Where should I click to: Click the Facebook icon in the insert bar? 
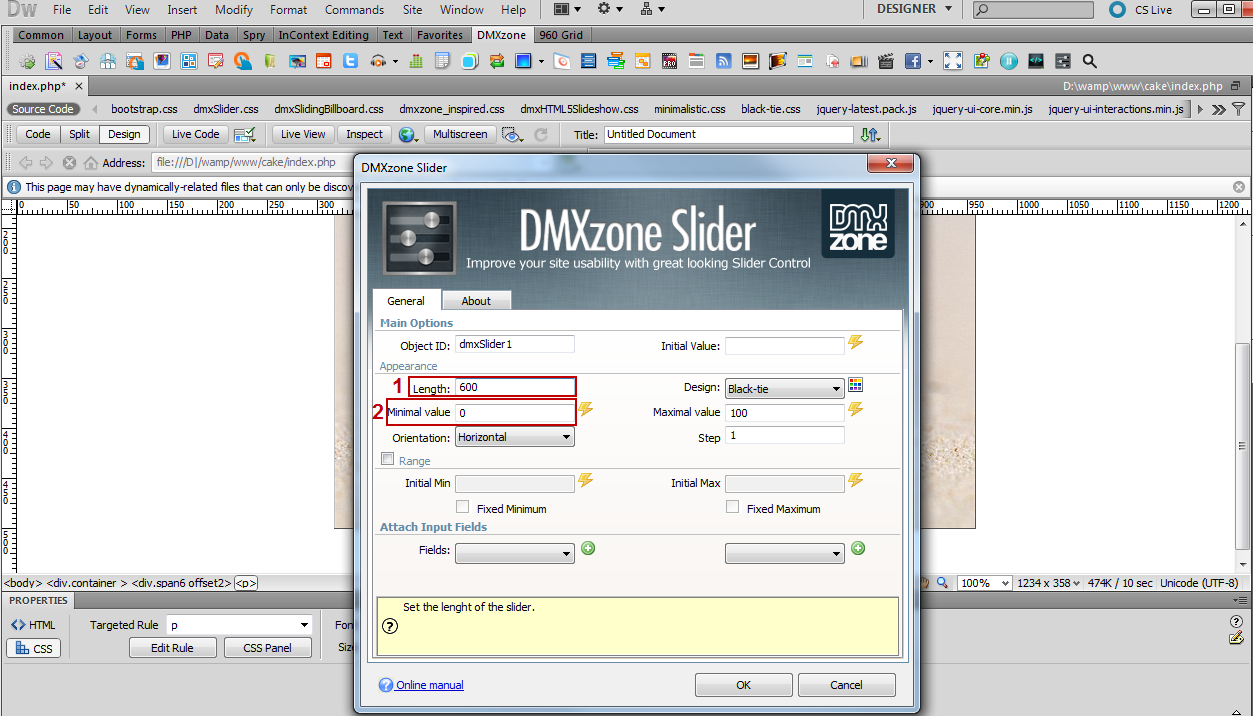coord(913,61)
